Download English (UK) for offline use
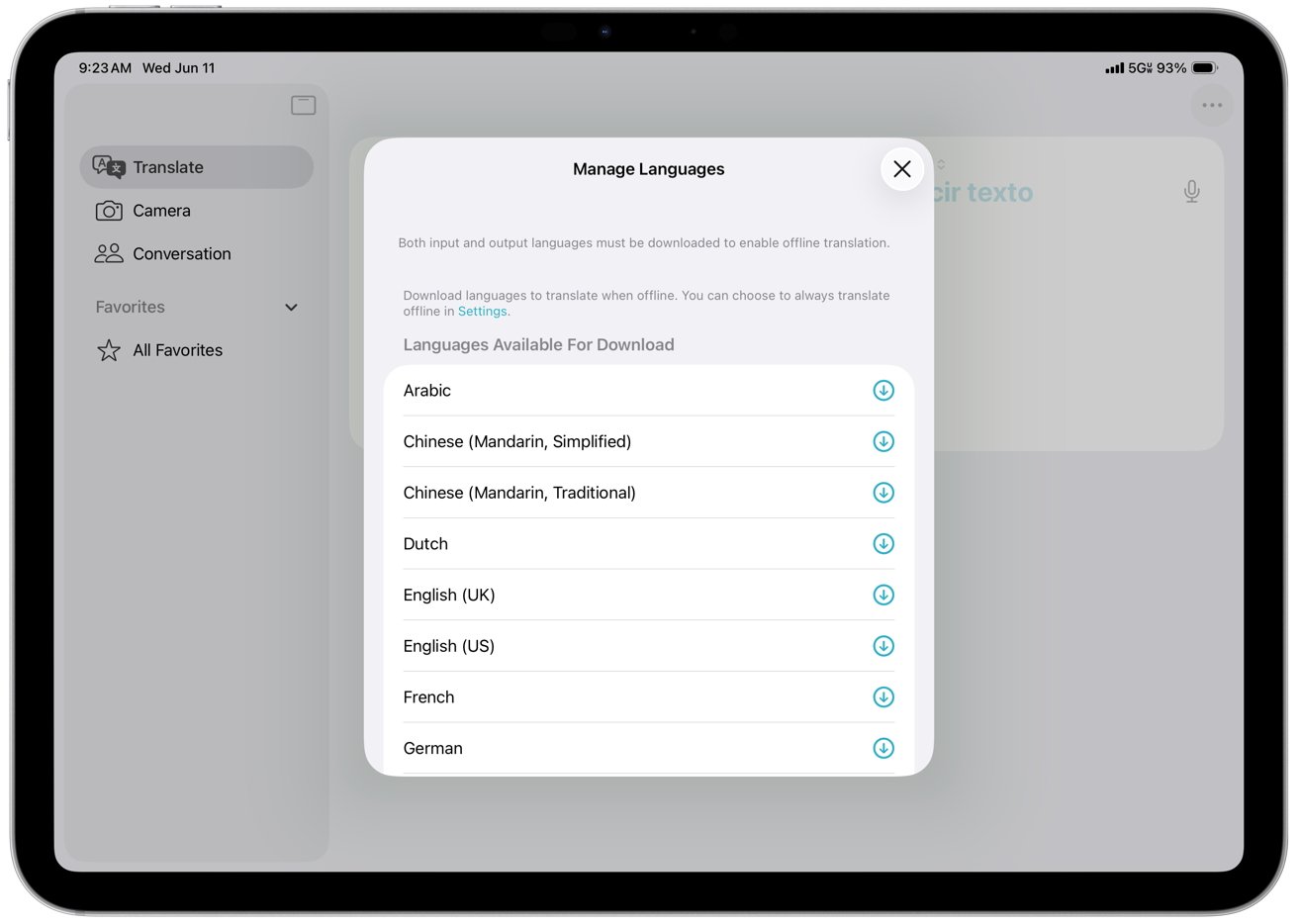This screenshot has height=924, width=1298. (x=883, y=595)
